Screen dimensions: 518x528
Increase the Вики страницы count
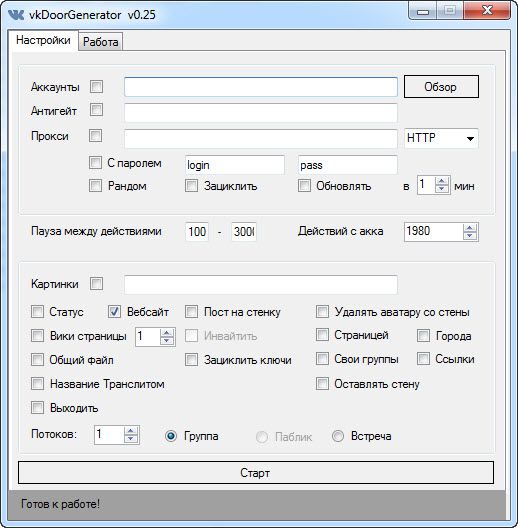click(x=167, y=333)
